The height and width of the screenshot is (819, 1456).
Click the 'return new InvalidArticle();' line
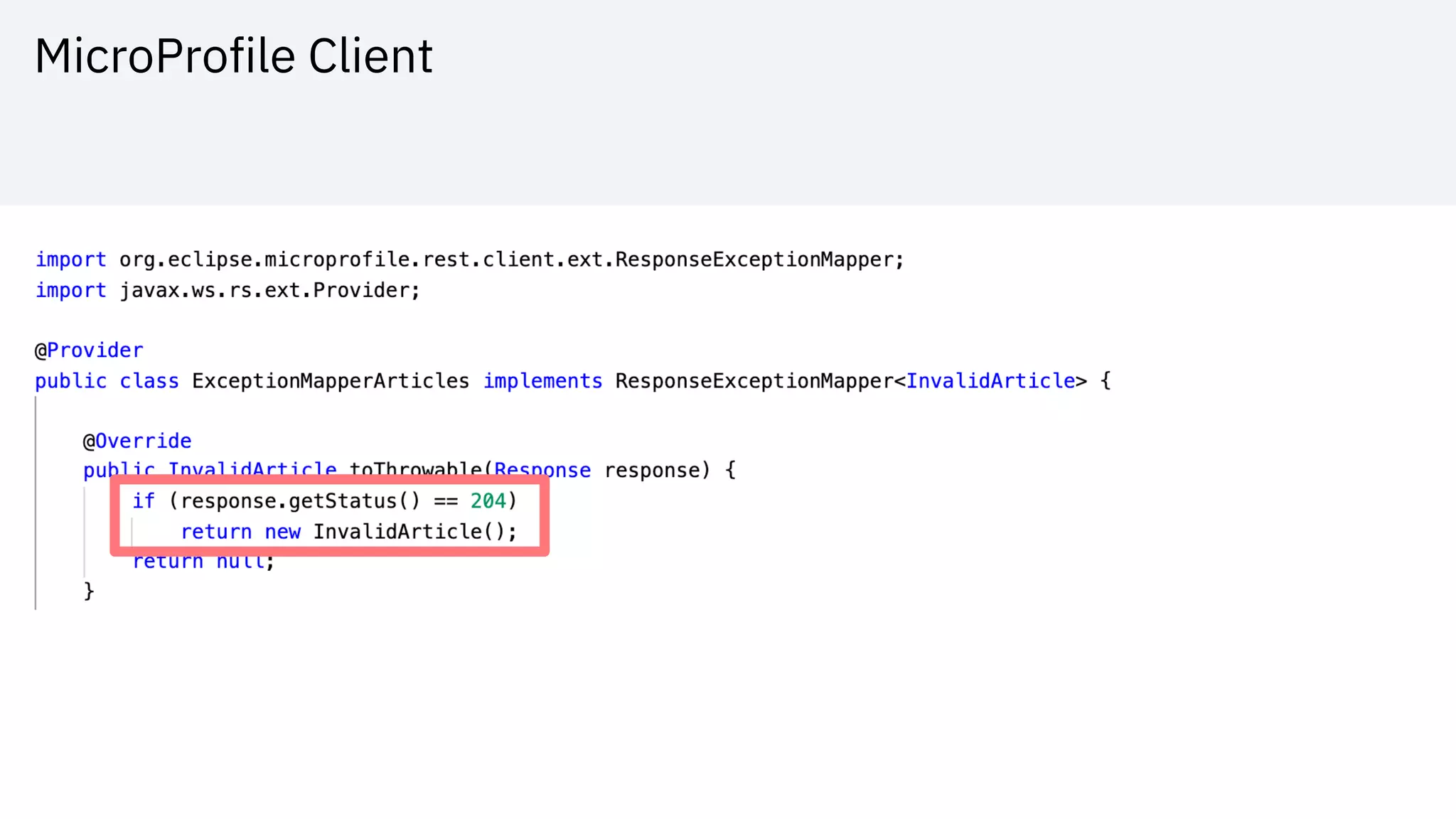[x=348, y=532]
